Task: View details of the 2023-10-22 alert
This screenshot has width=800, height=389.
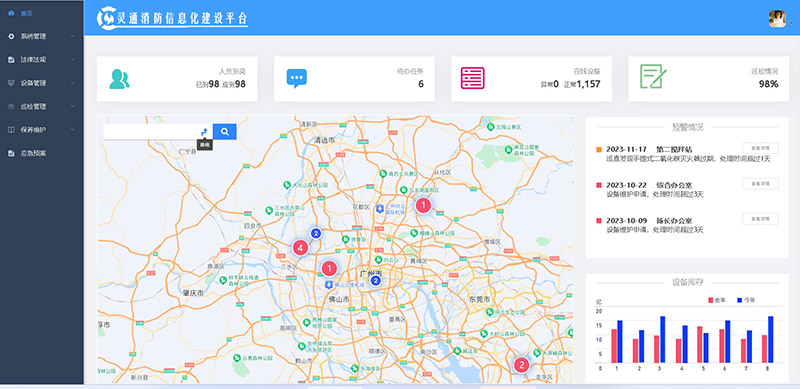Action: (760, 184)
